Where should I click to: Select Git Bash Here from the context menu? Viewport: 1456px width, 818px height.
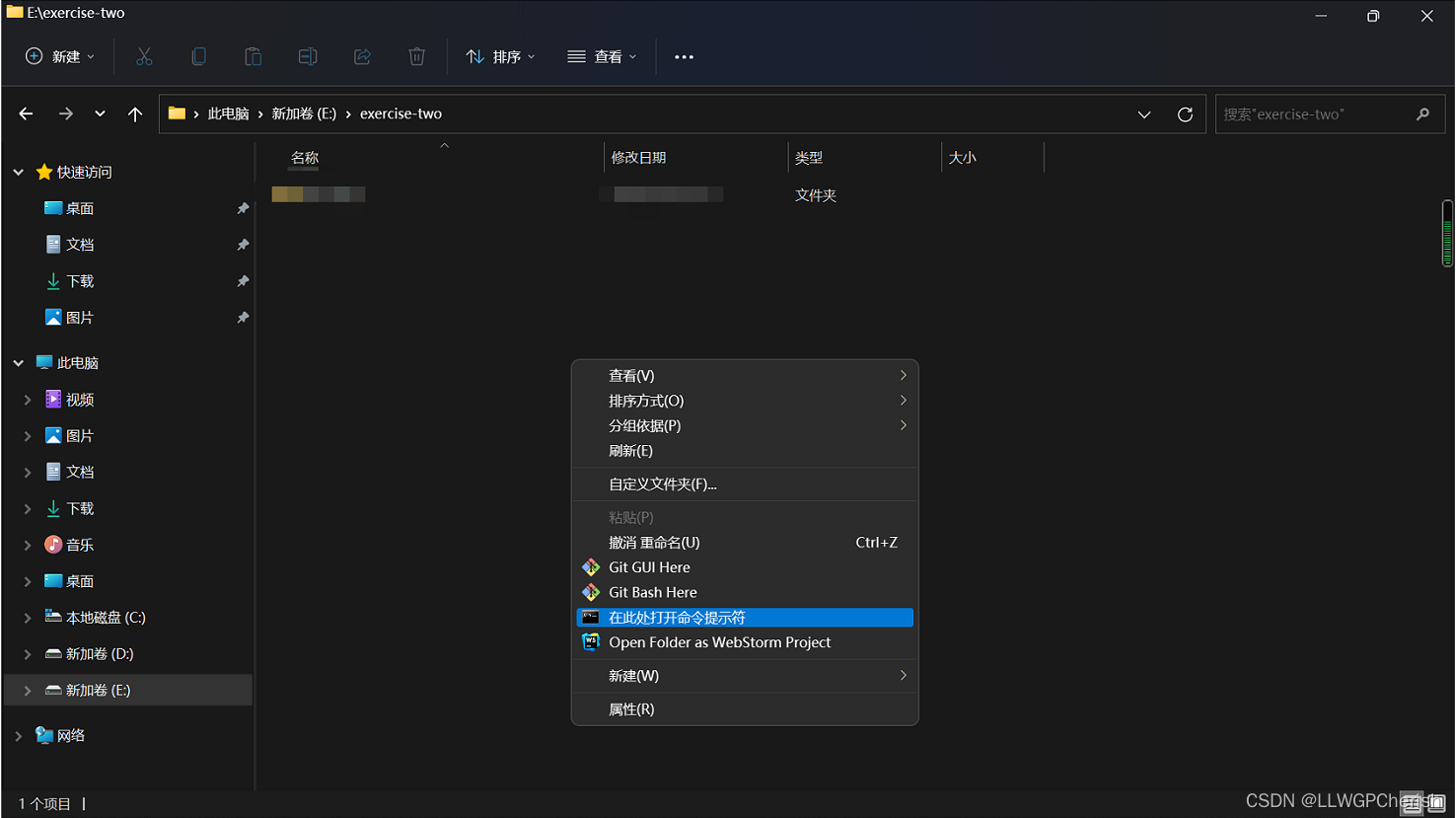click(652, 592)
